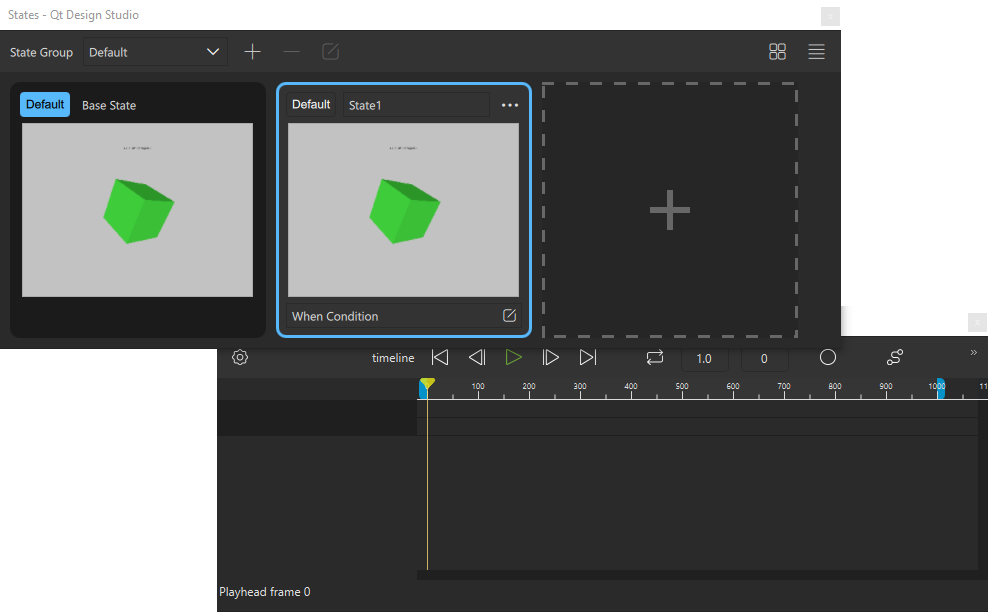Expand the overflow chevrons in the timeline toolbar
Viewport: 988px width, 612px height.
pos(974,352)
